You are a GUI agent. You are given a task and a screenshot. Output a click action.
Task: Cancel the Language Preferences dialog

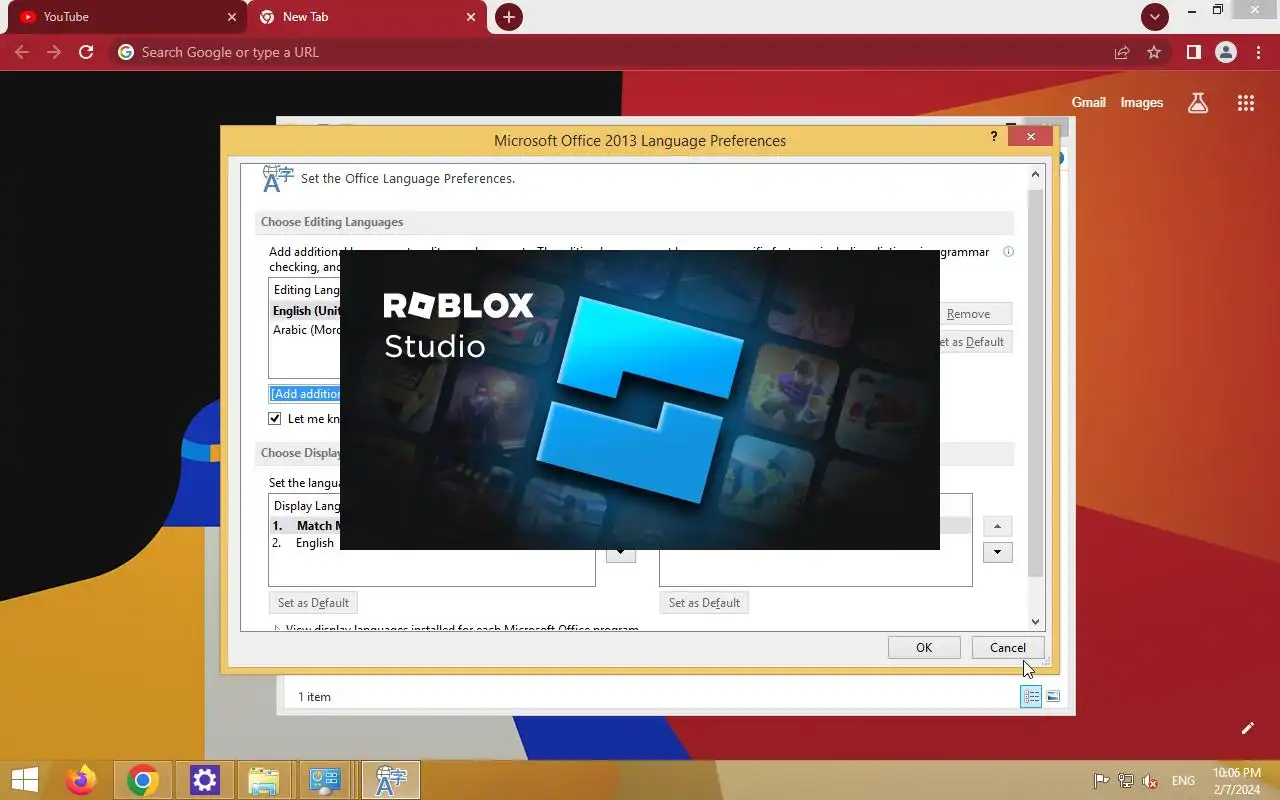pos(1008,647)
